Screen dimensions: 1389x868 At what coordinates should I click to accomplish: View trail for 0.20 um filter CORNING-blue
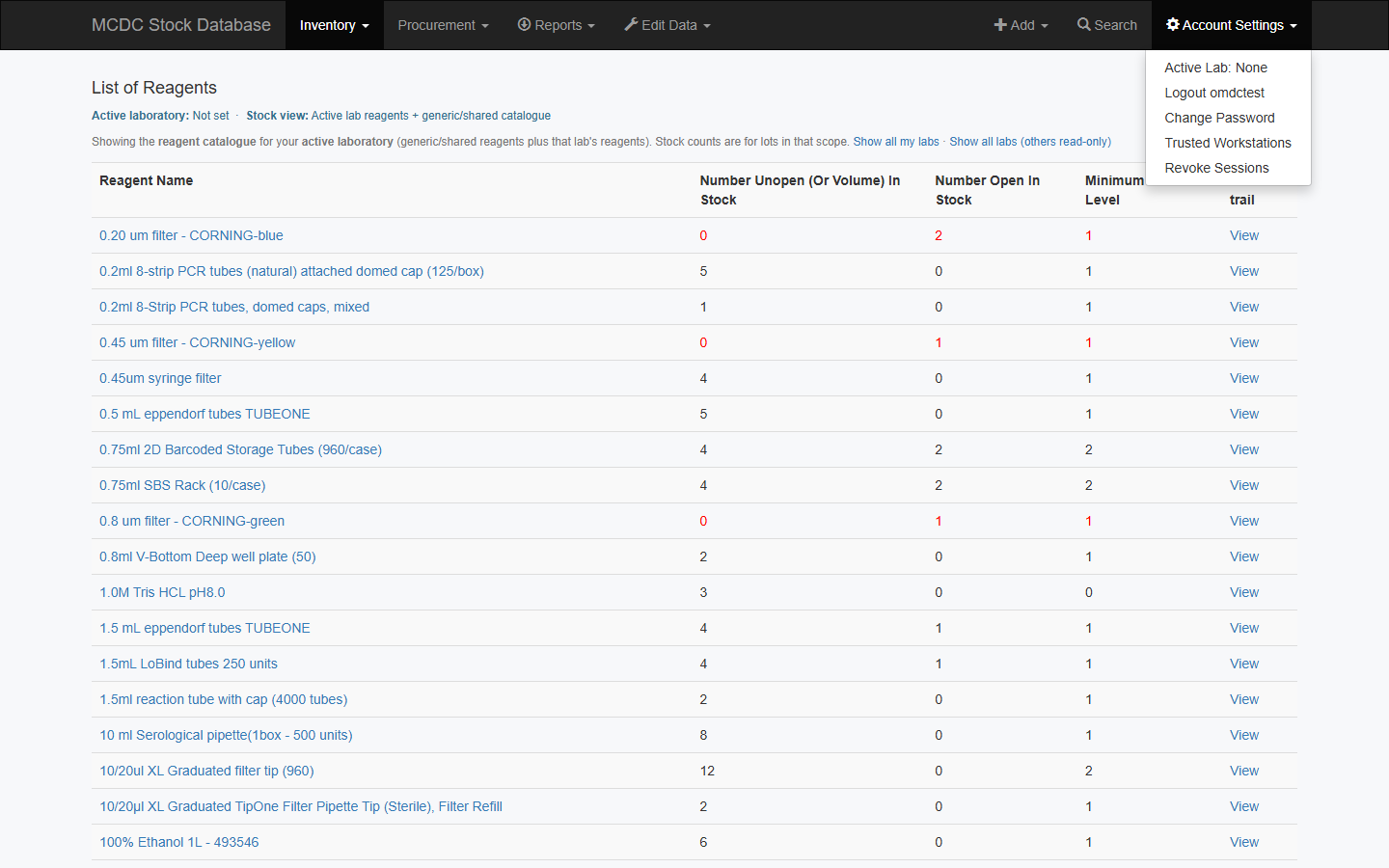1244,235
